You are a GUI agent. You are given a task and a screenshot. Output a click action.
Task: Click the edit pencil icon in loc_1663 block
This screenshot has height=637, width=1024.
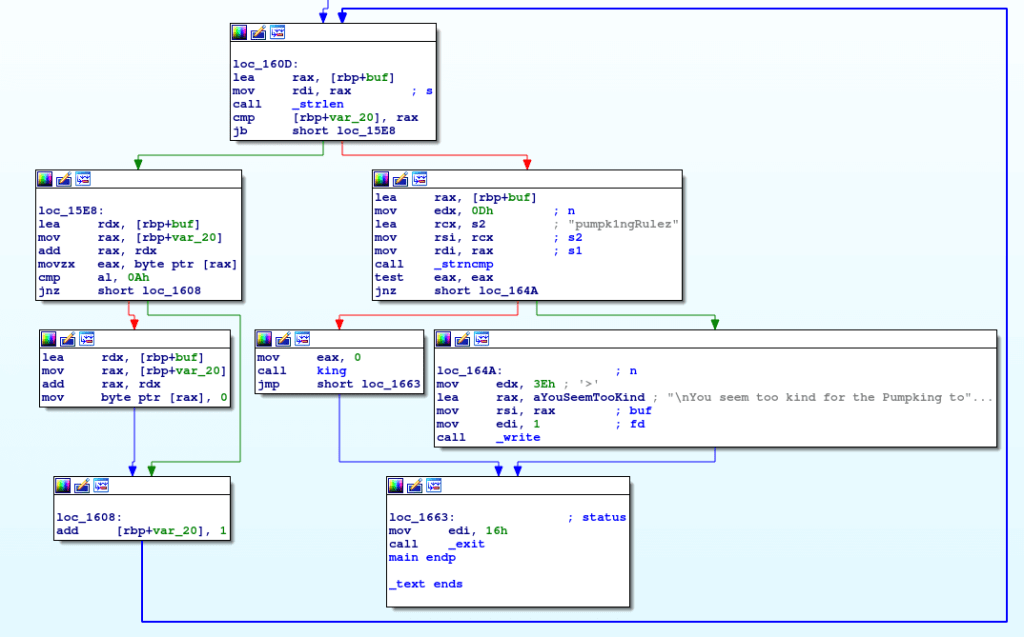415,485
